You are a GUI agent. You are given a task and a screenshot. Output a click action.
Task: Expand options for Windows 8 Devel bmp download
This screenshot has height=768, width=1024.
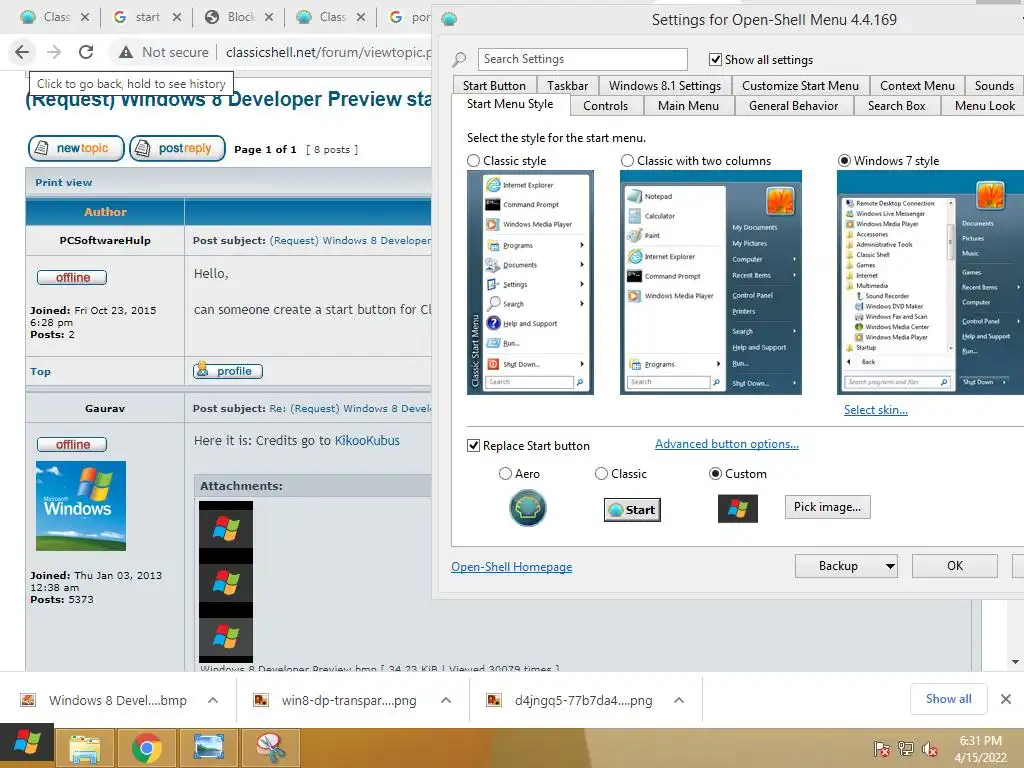click(213, 700)
